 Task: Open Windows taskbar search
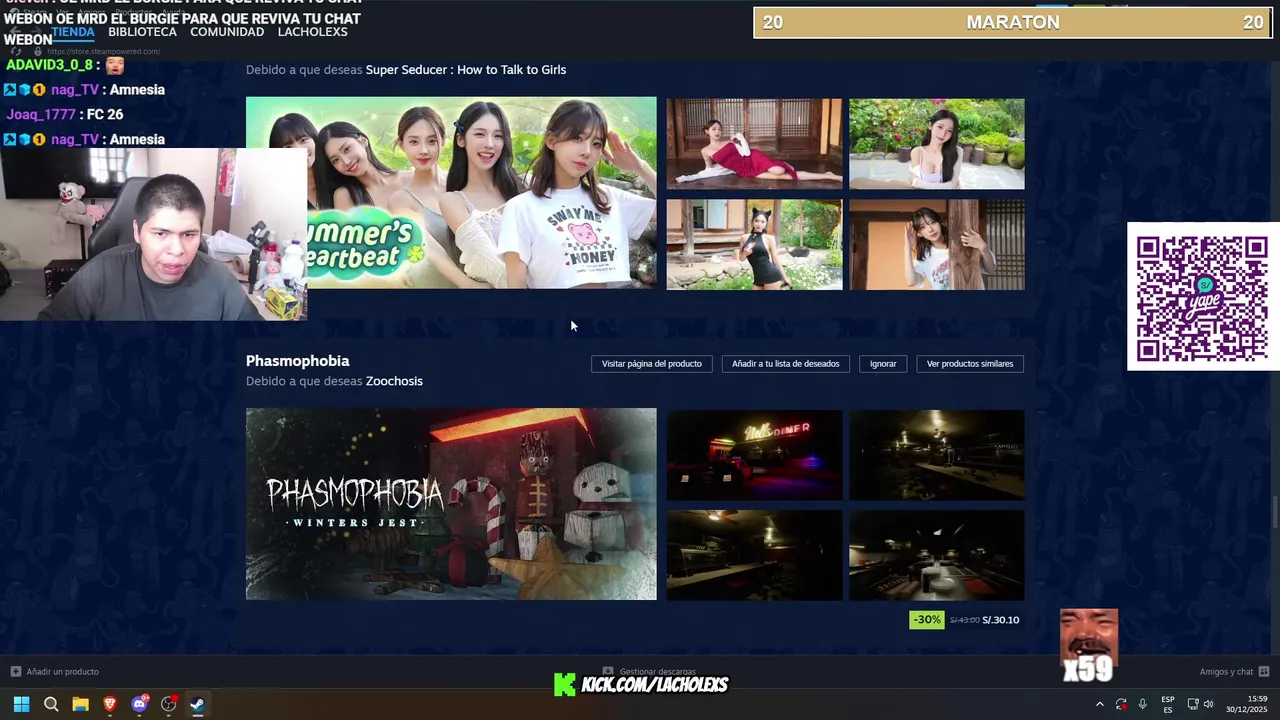51,704
